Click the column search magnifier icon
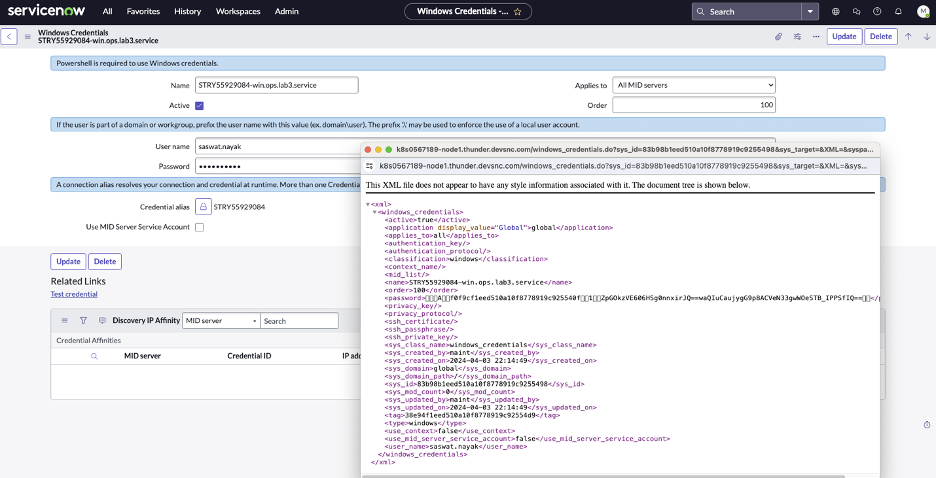Viewport: 936px width, 478px height. coord(94,356)
